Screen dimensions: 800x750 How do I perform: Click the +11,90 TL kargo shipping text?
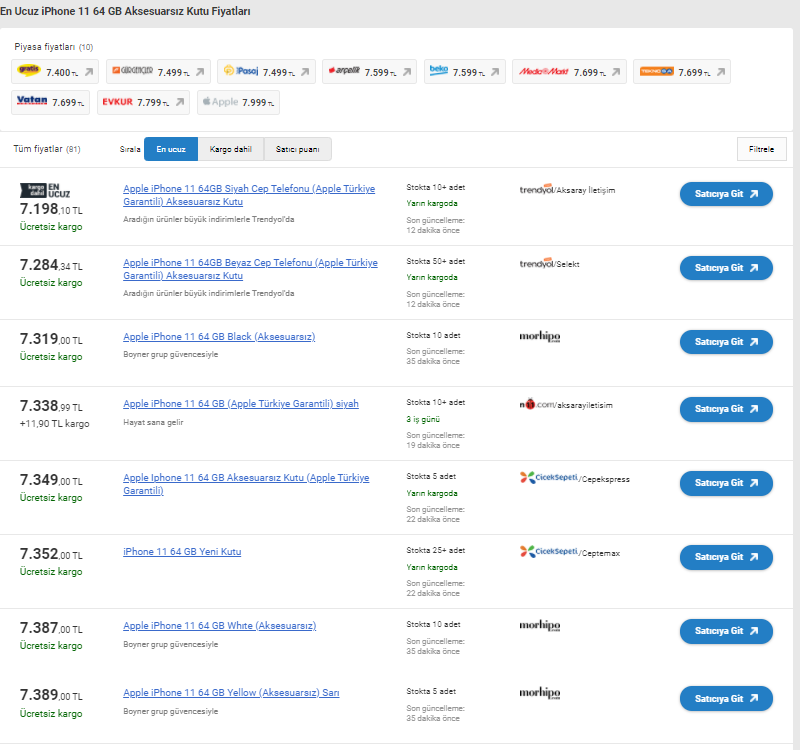pyautogui.click(x=54, y=423)
